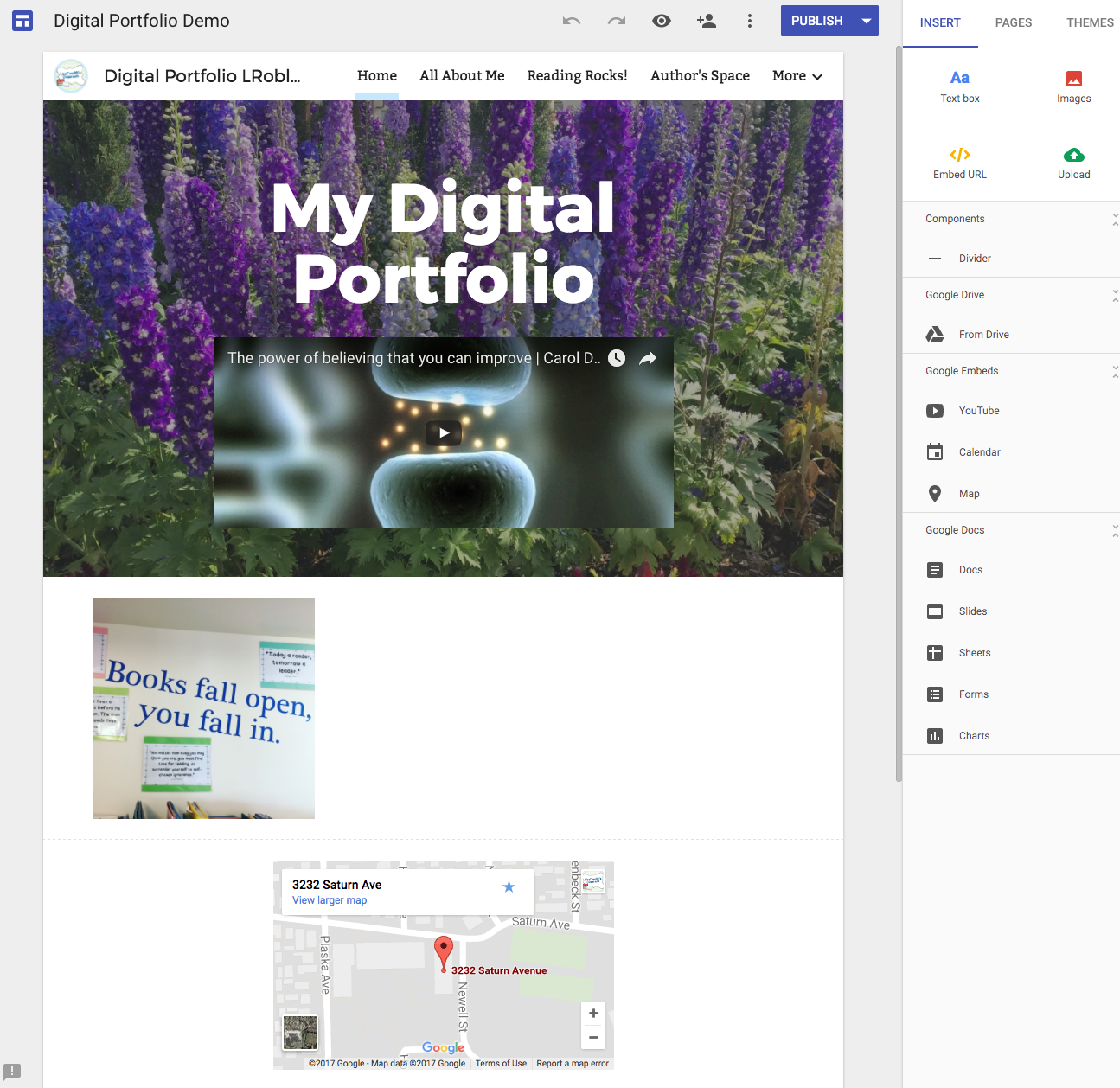The image size is (1120, 1088).
Task: Open the View larger map link
Action: point(330,899)
